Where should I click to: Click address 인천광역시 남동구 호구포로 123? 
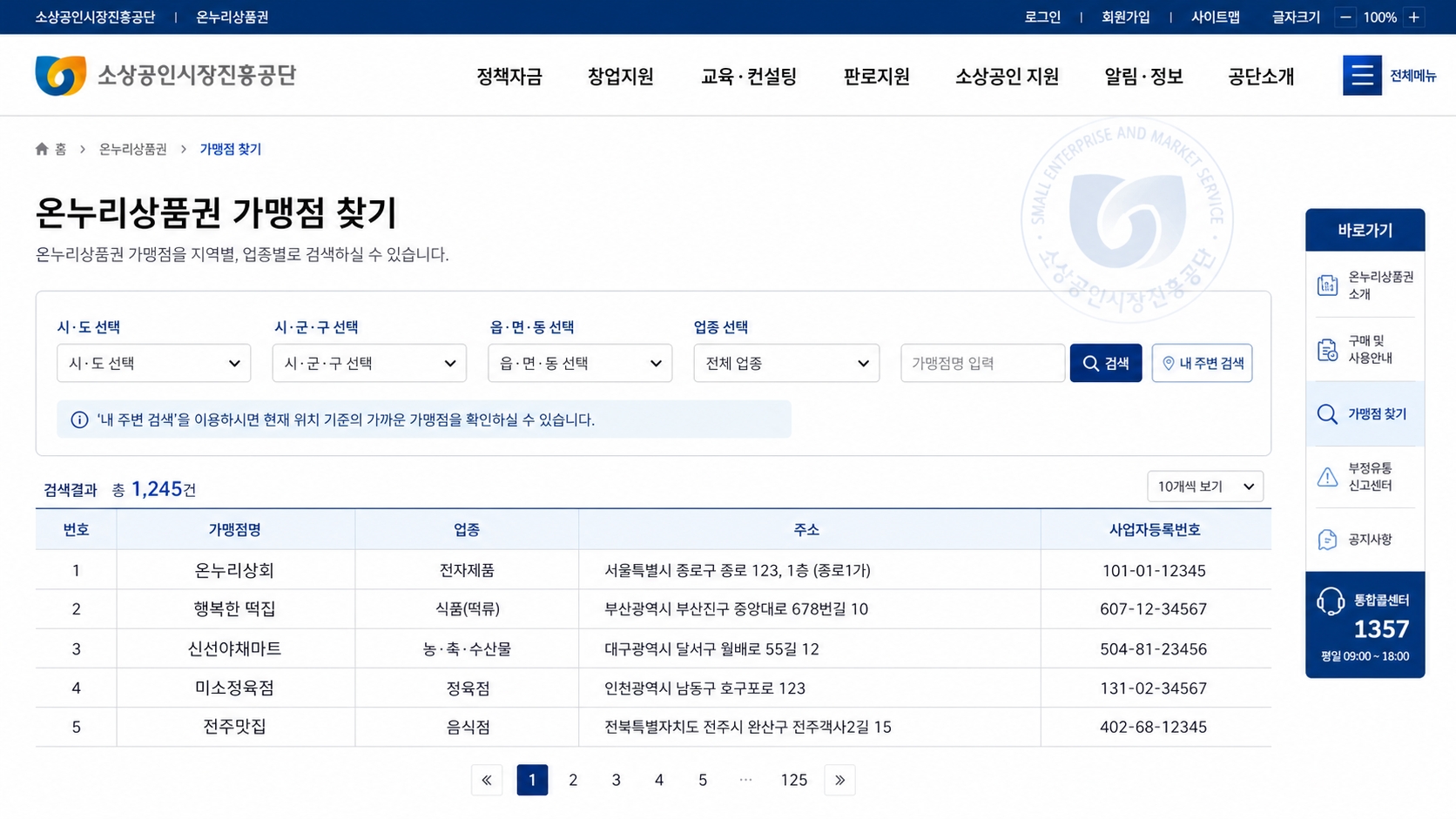click(704, 688)
